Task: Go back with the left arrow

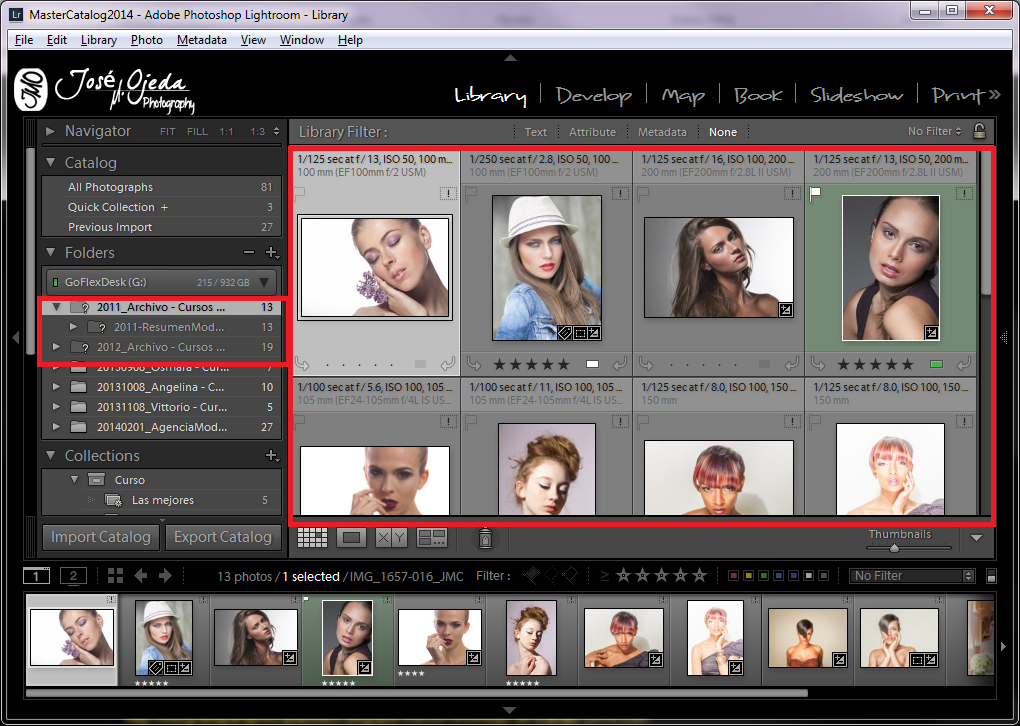Action: pos(141,576)
